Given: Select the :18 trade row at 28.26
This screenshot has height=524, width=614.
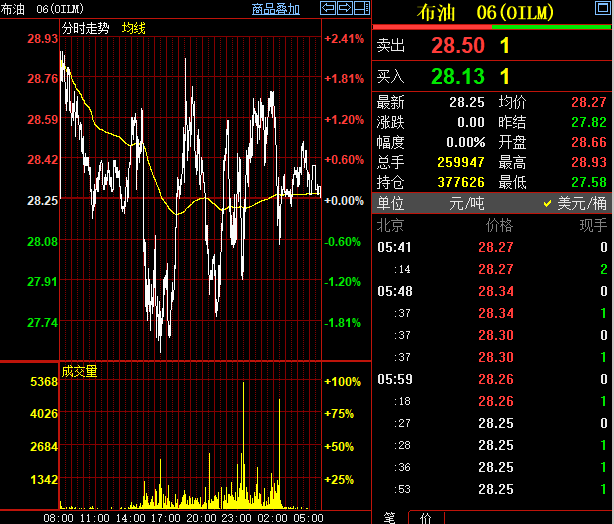Looking at the screenshot, I should pos(492,401).
